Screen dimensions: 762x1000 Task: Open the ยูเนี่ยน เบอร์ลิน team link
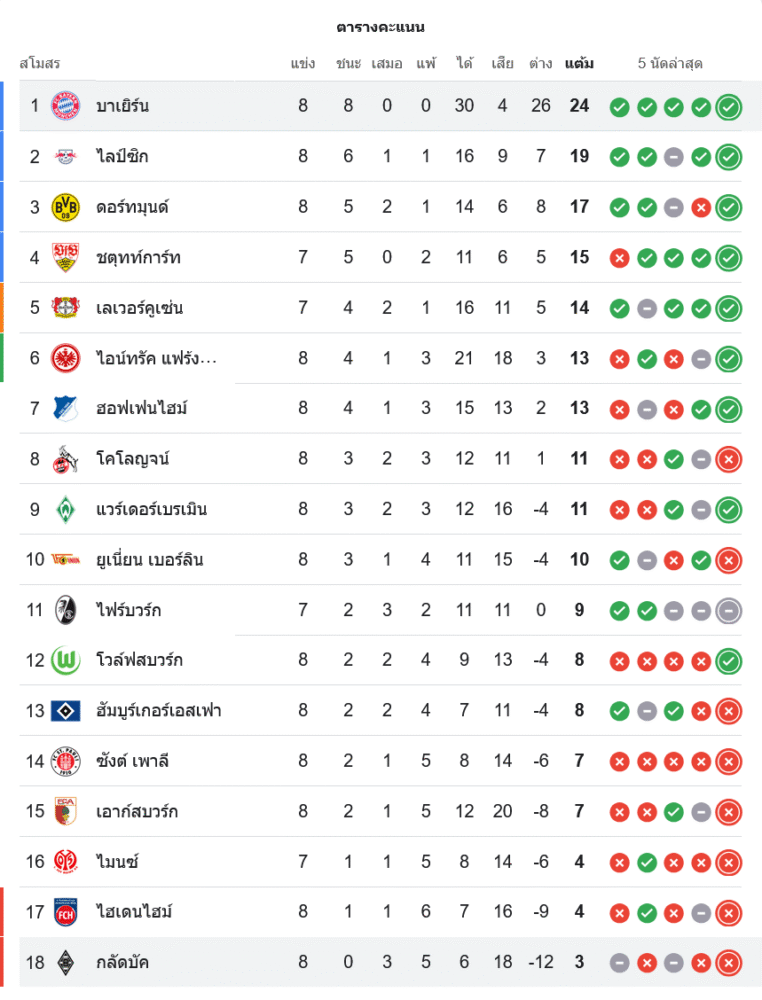click(x=150, y=559)
